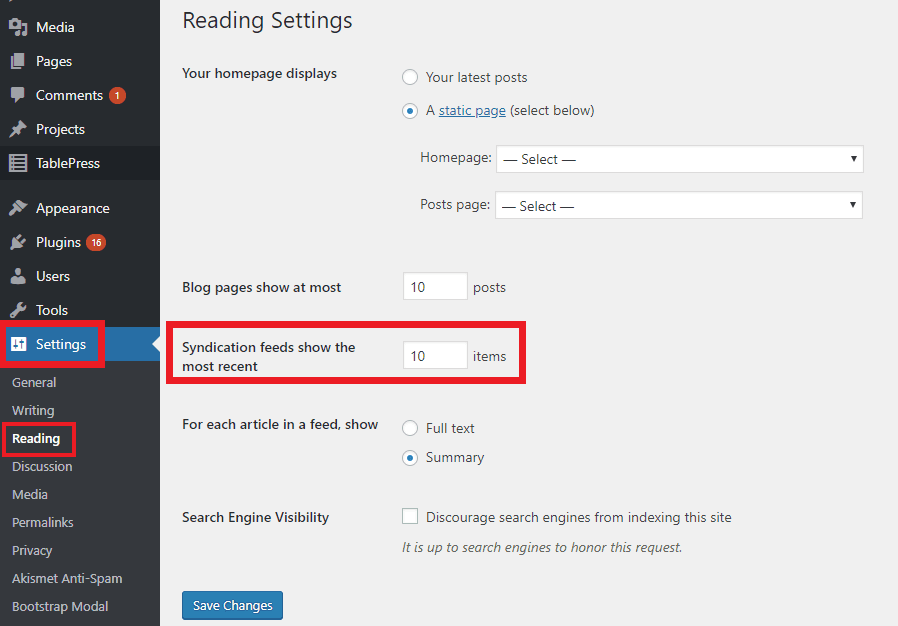Click the Comments speech bubble icon
Screen dimensions: 898x626
pos(18,95)
